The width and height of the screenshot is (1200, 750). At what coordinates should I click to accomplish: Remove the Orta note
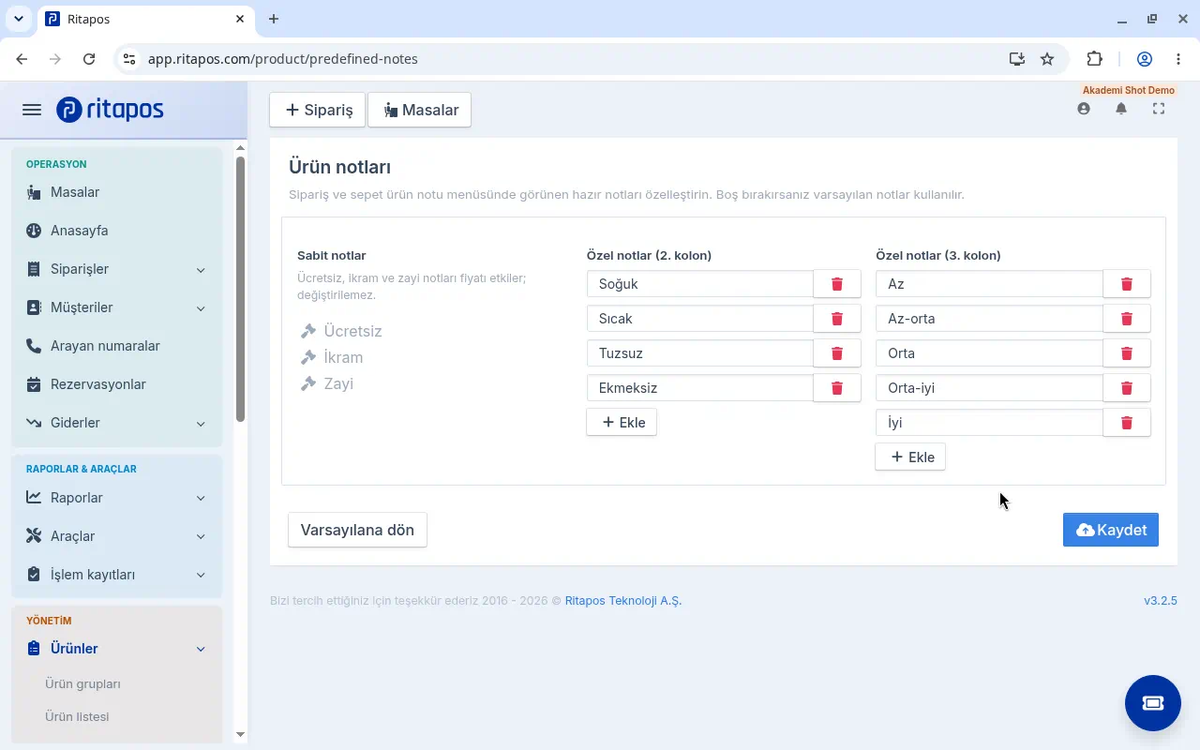(1126, 353)
